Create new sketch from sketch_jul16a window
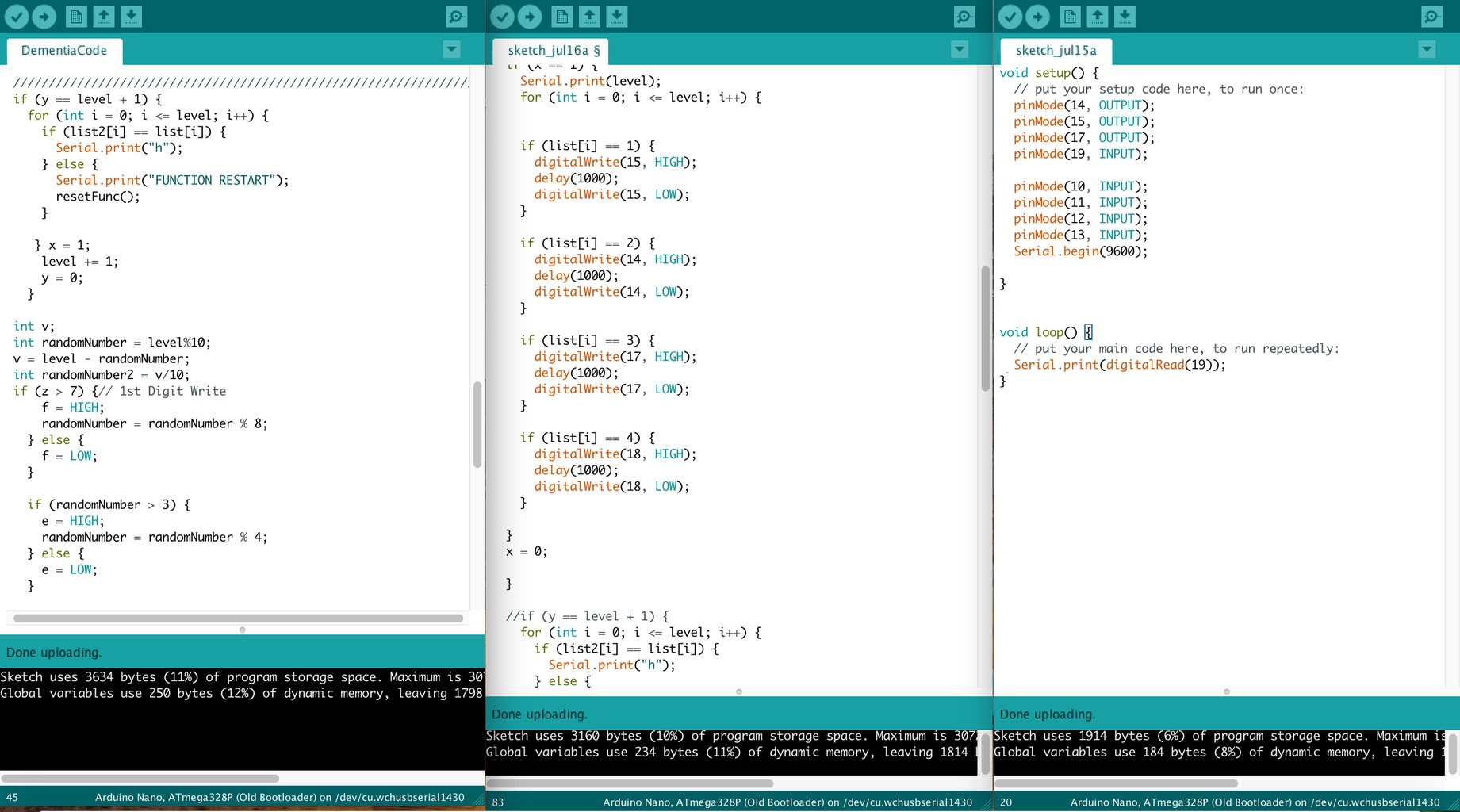The image size is (1460, 812). 561,16
